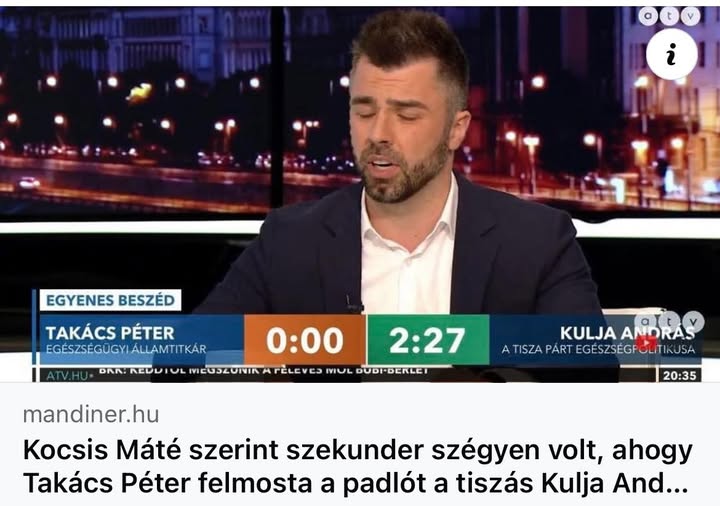
Task: Click the video preview thumbnail
Action: click(x=360, y=194)
